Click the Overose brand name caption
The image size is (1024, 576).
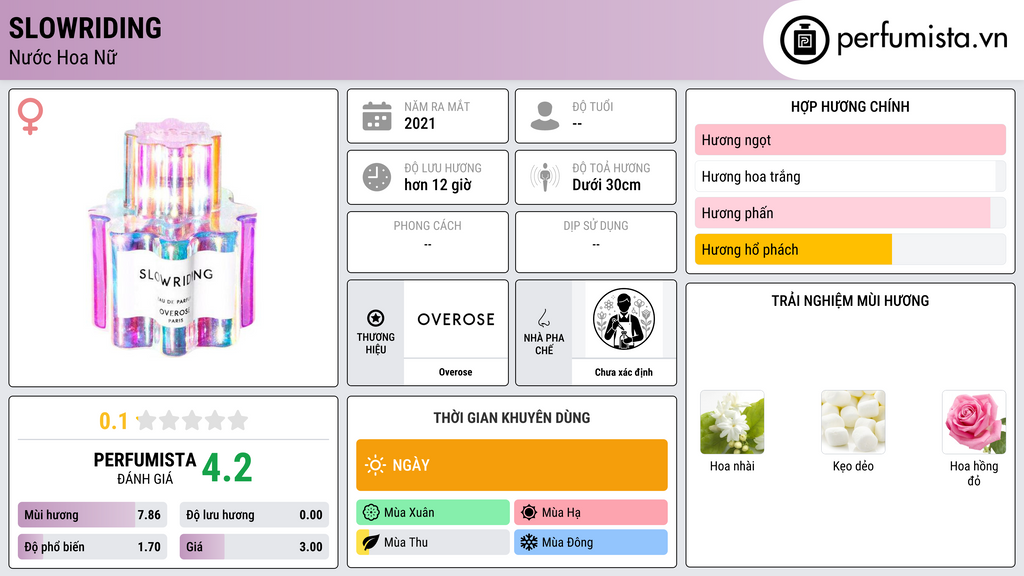(x=455, y=372)
